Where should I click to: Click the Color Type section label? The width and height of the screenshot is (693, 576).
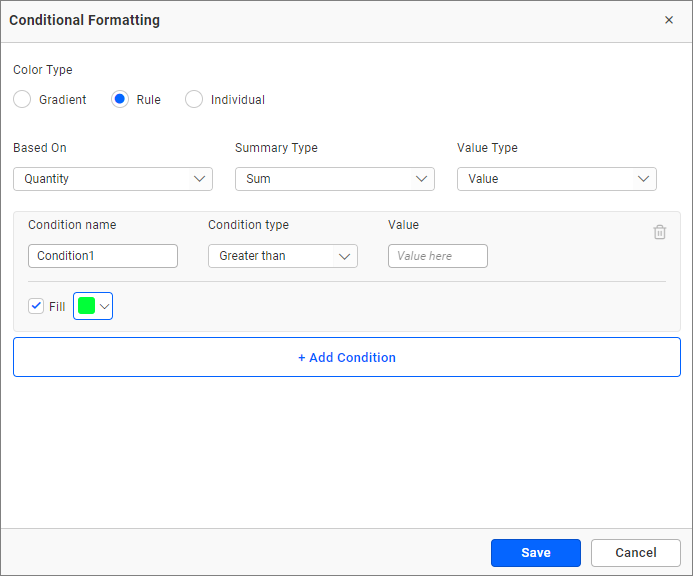[43, 70]
